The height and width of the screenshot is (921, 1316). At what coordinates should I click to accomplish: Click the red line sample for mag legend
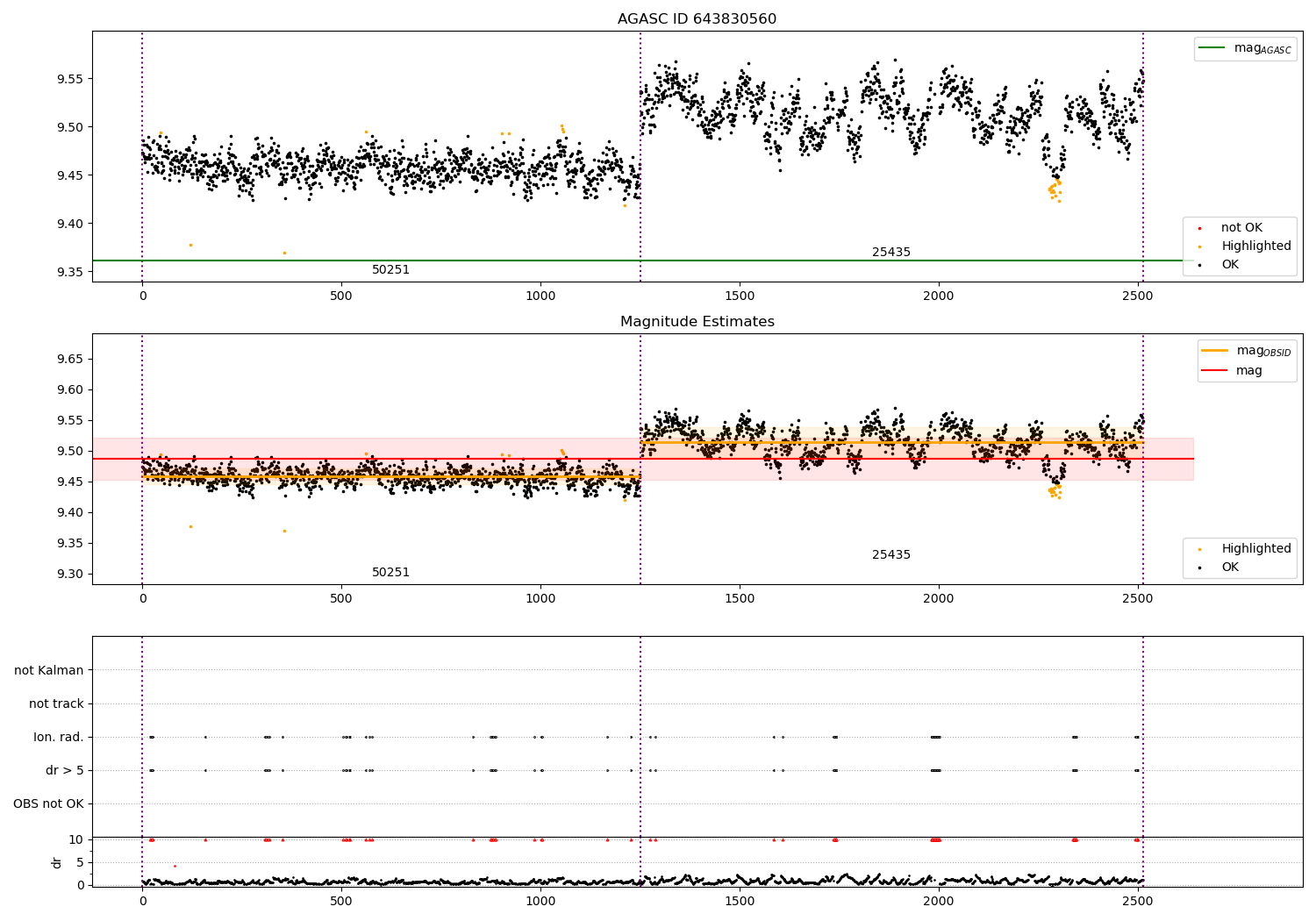pyautogui.click(x=1214, y=371)
